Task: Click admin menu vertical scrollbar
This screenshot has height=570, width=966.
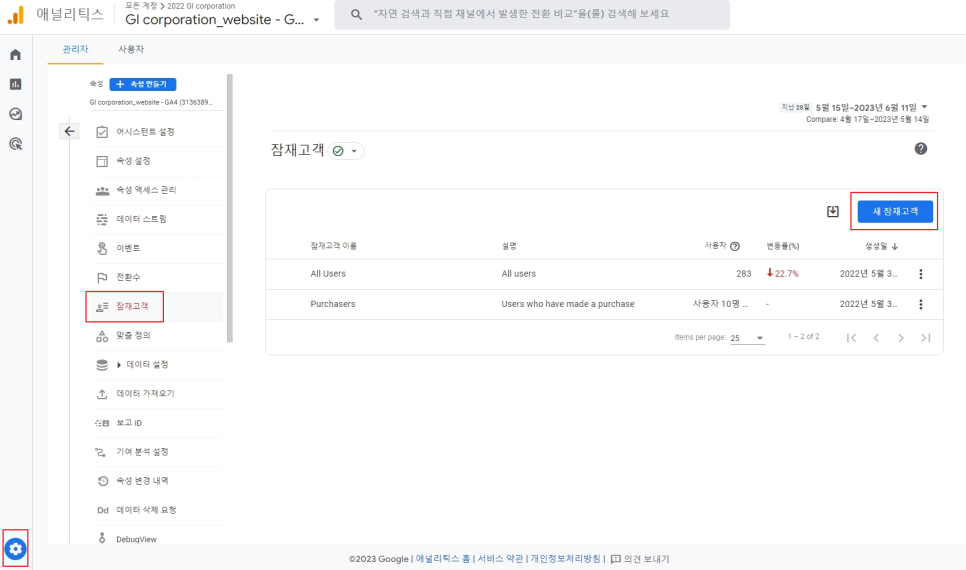Action: (x=230, y=208)
